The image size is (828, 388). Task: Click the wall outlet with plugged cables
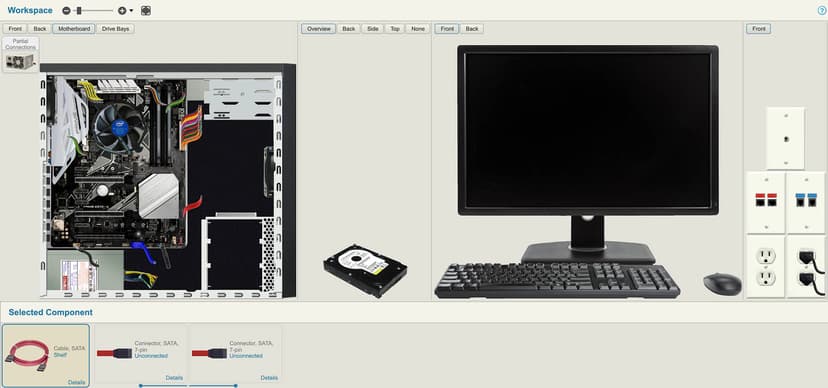point(806,267)
